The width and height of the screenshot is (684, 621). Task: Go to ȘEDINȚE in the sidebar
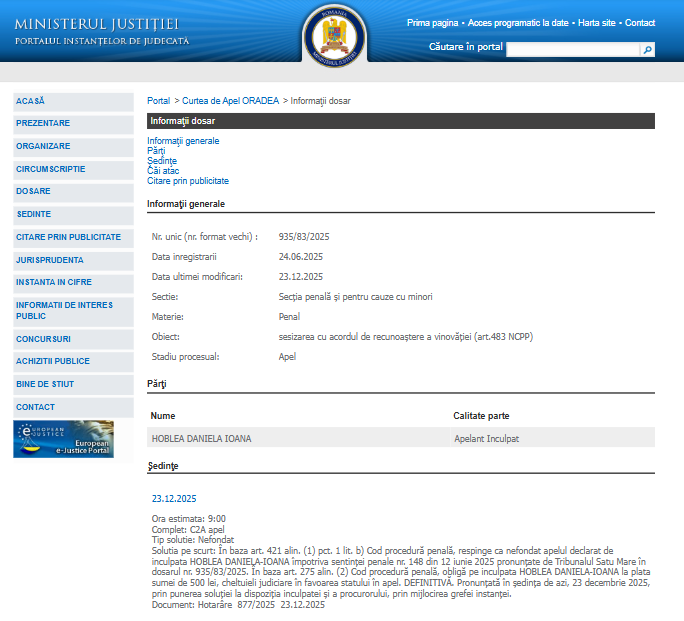point(33,214)
